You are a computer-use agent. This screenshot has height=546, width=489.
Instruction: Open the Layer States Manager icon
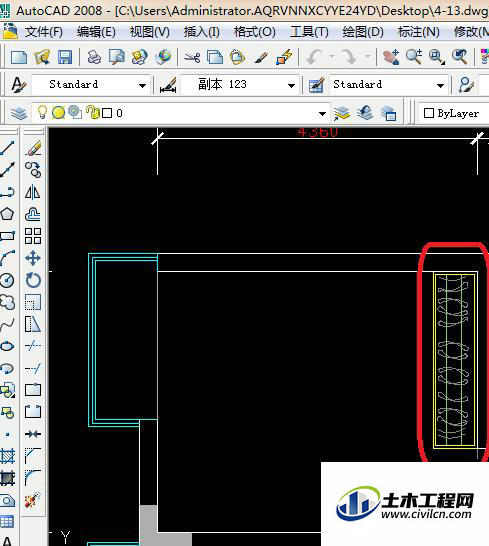click(388, 113)
